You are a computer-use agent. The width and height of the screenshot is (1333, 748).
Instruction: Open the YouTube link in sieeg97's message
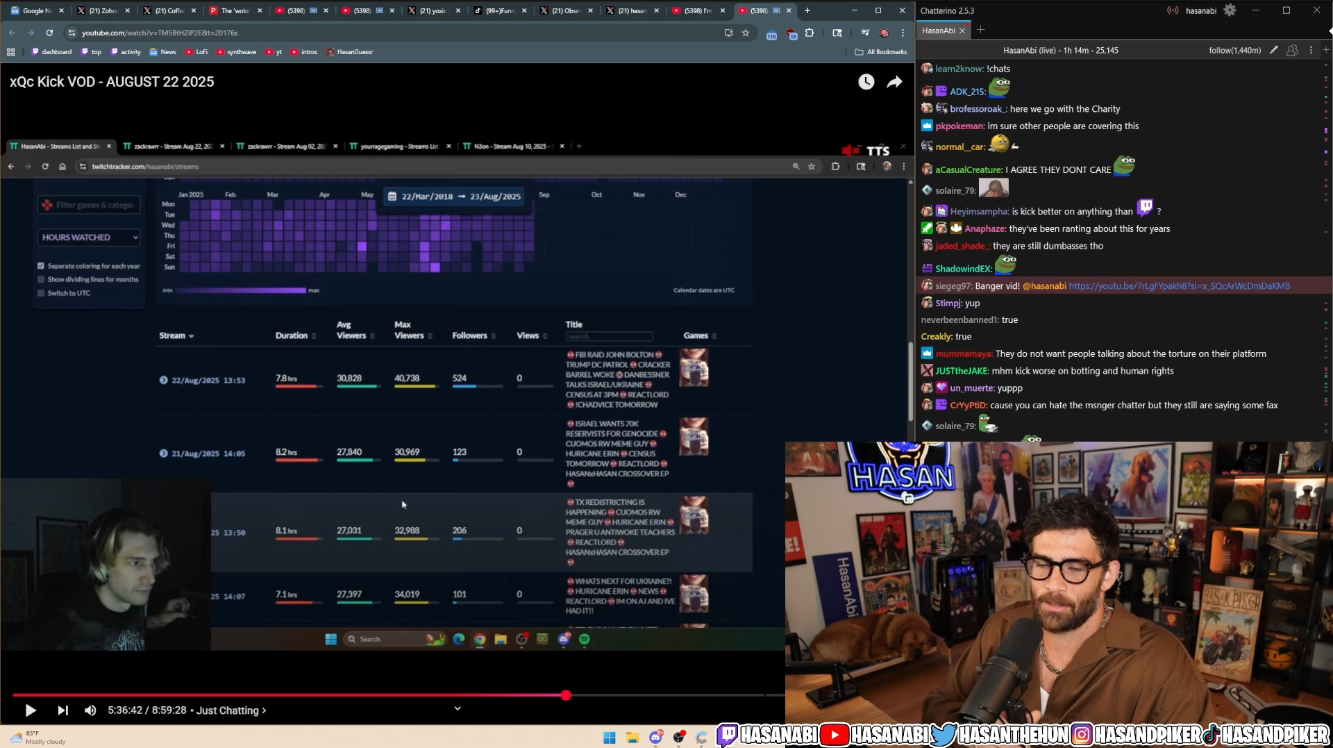click(1179, 286)
